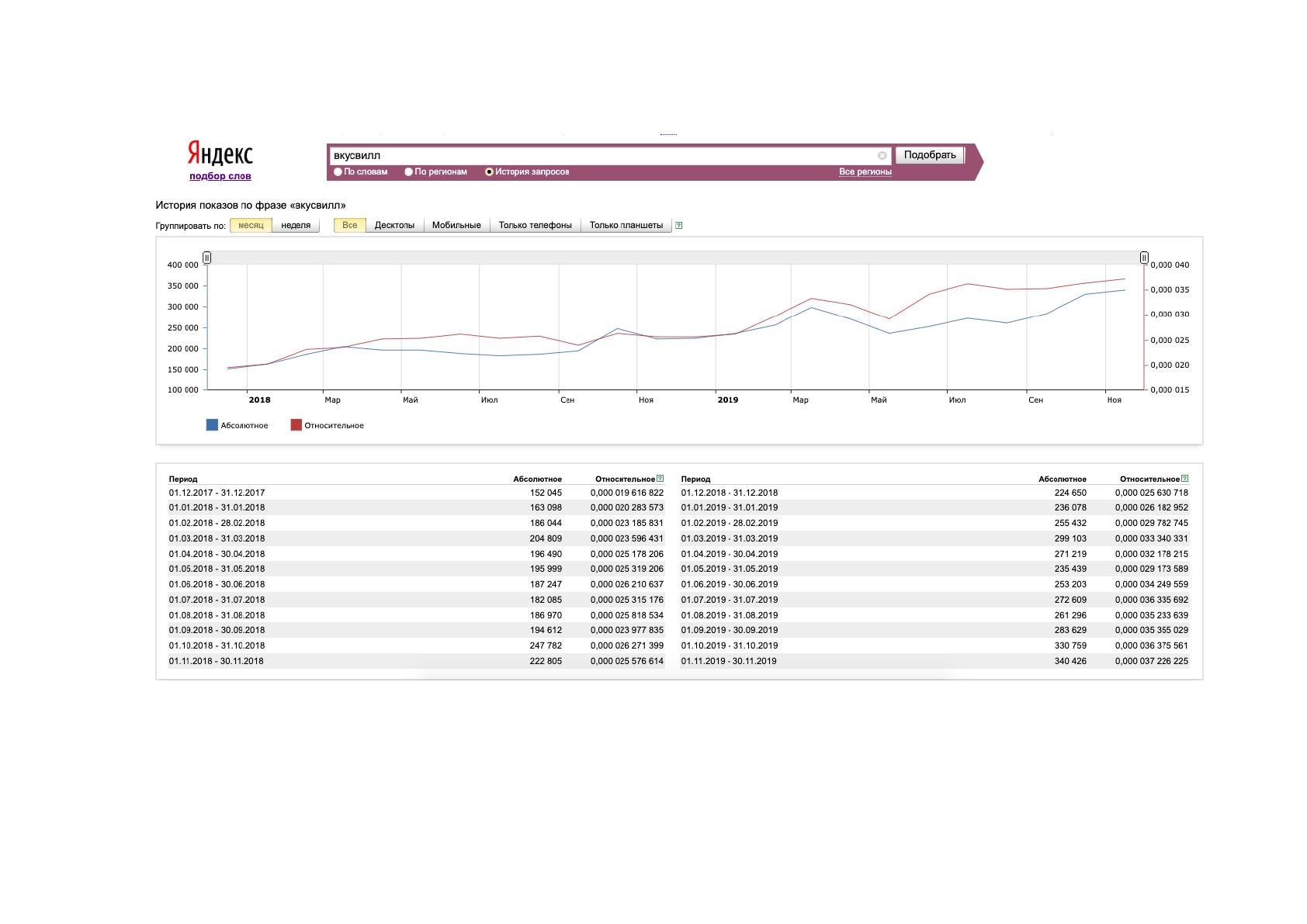The width and height of the screenshot is (1307, 924).
Task: Open the Все регионы region selector
Action: tap(865, 172)
